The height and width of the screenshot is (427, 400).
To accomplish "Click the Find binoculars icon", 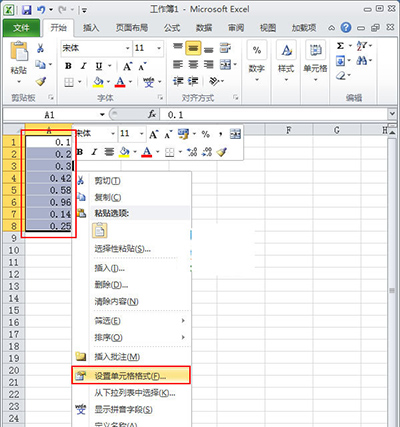I will (362, 61).
